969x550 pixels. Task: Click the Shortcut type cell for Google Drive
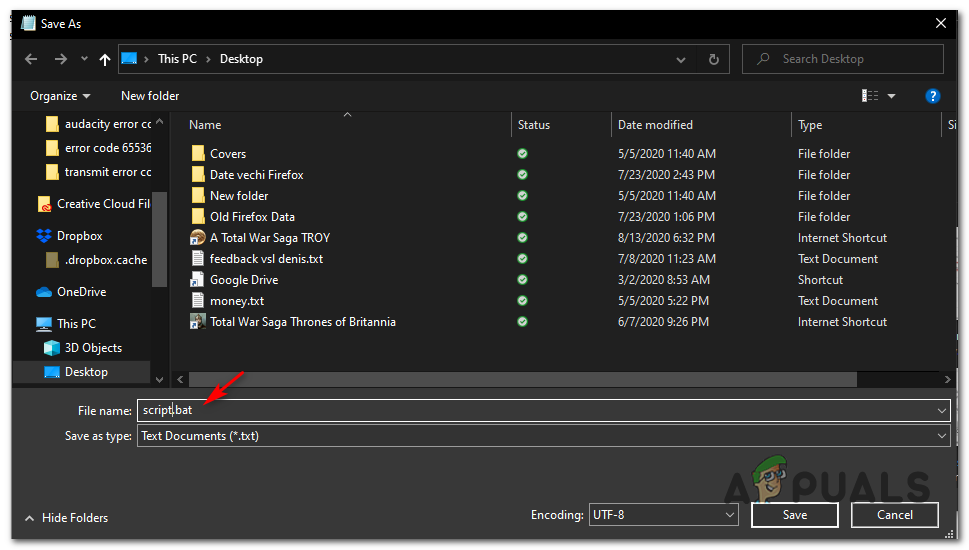(x=820, y=280)
